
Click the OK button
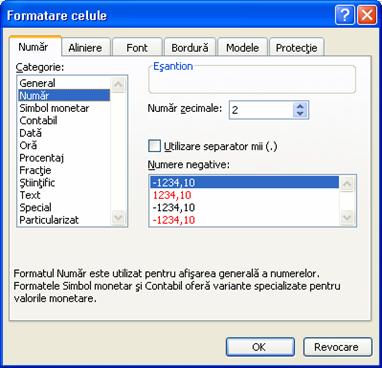pos(260,347)
